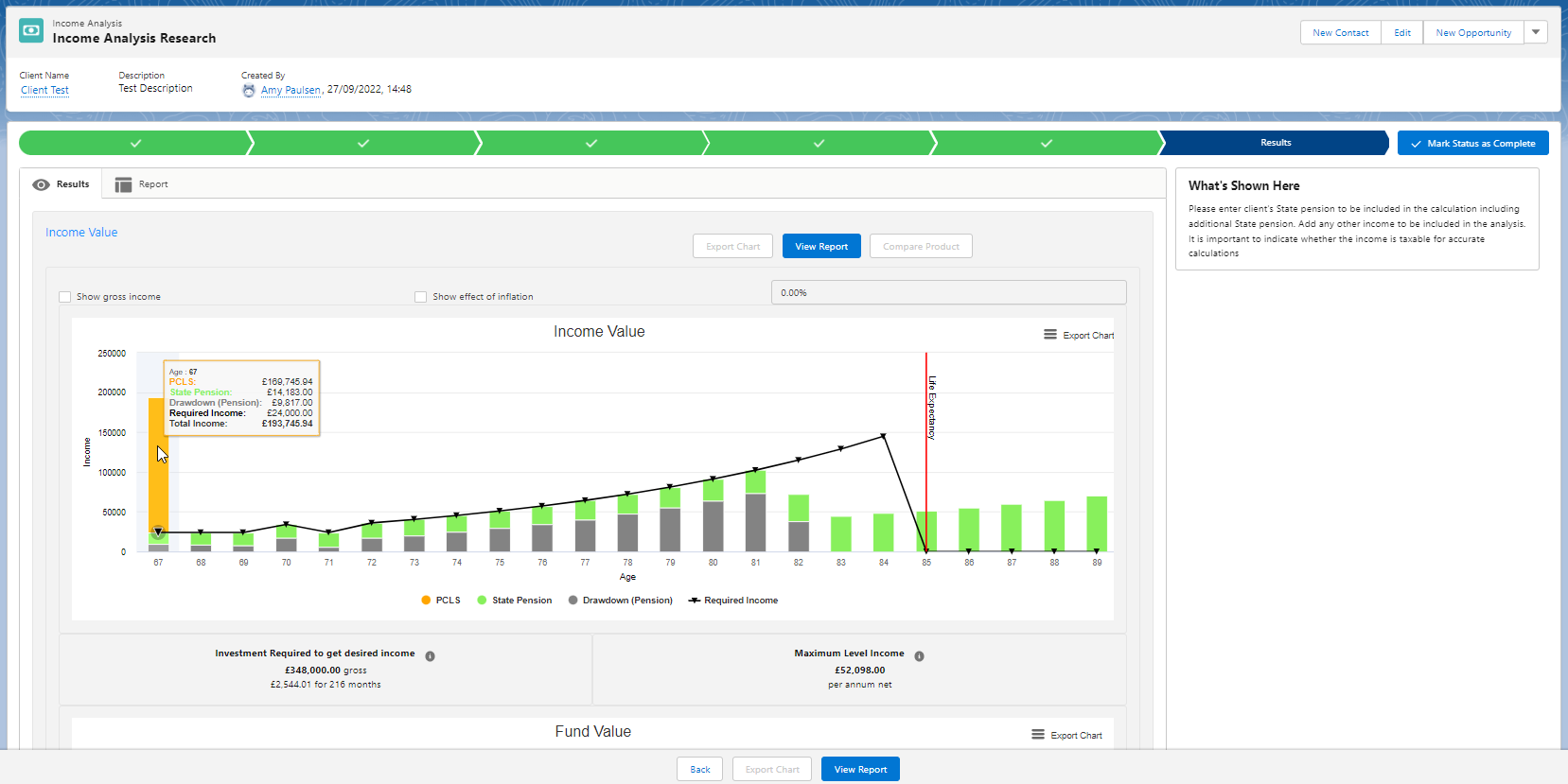Open the more actions dropdown arrow
Screen dimensions: 1568x784
(x=1536, y=32)
